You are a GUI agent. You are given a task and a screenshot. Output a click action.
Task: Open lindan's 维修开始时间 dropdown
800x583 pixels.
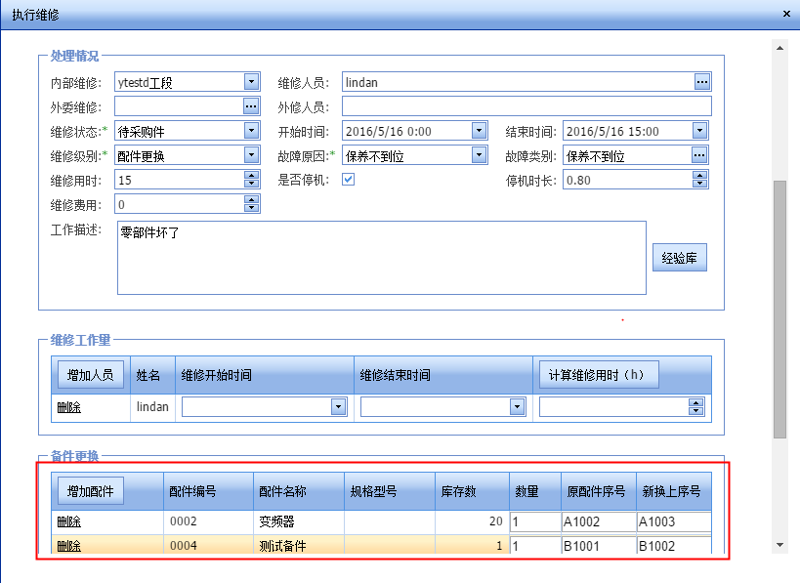click(338, 407)
